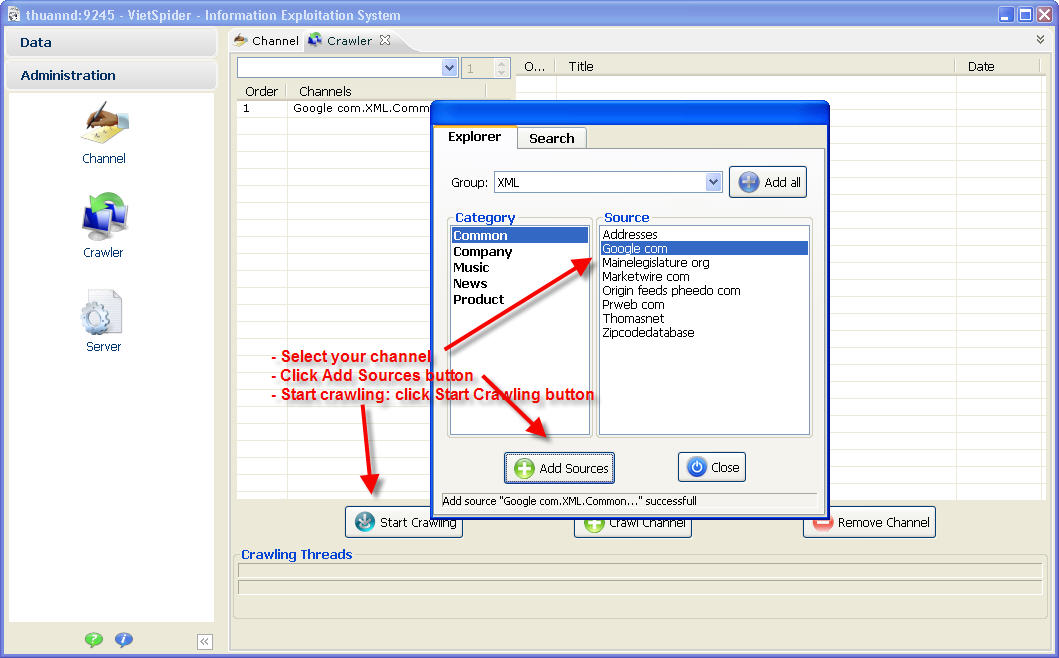Click the Remove Channel button
Image resolution: width=1059 pixels, height=658 pixels.
pyautogui.click(x=869, y=522)
